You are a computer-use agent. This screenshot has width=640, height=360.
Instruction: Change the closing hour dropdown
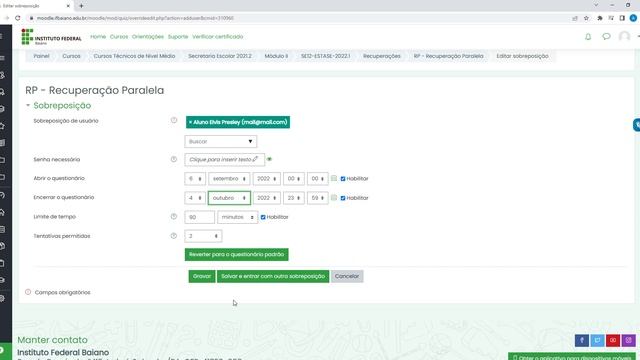pyautogui.click(x=294, y=198)
